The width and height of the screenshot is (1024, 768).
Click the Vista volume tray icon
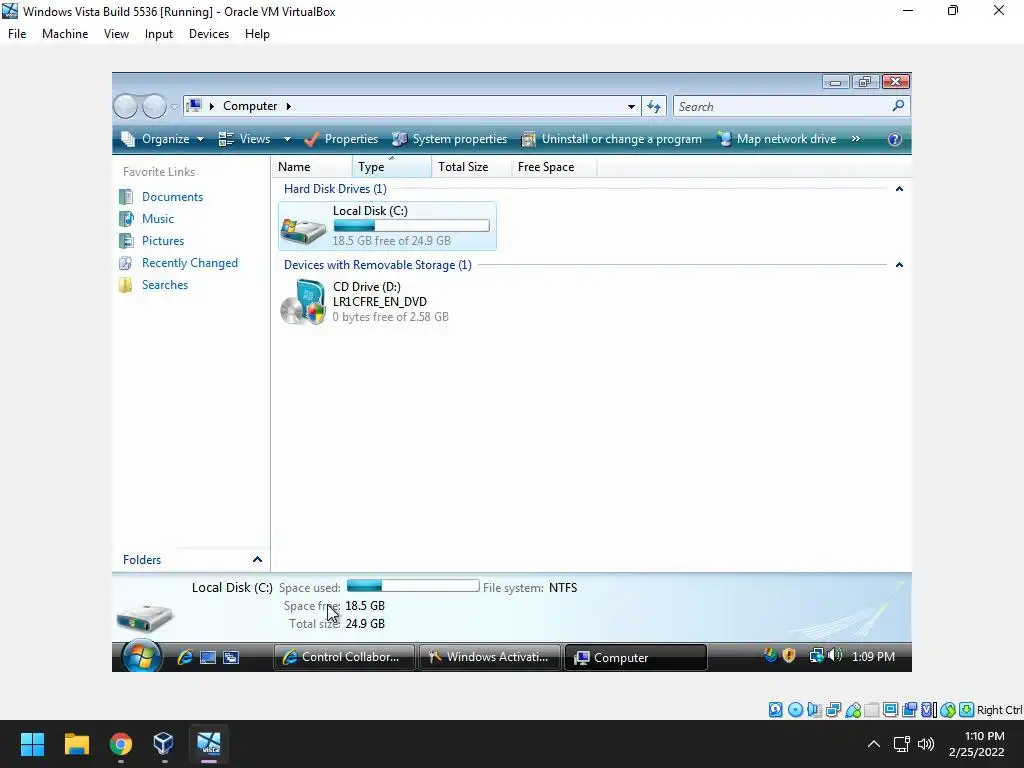click(x=835, y=655)
